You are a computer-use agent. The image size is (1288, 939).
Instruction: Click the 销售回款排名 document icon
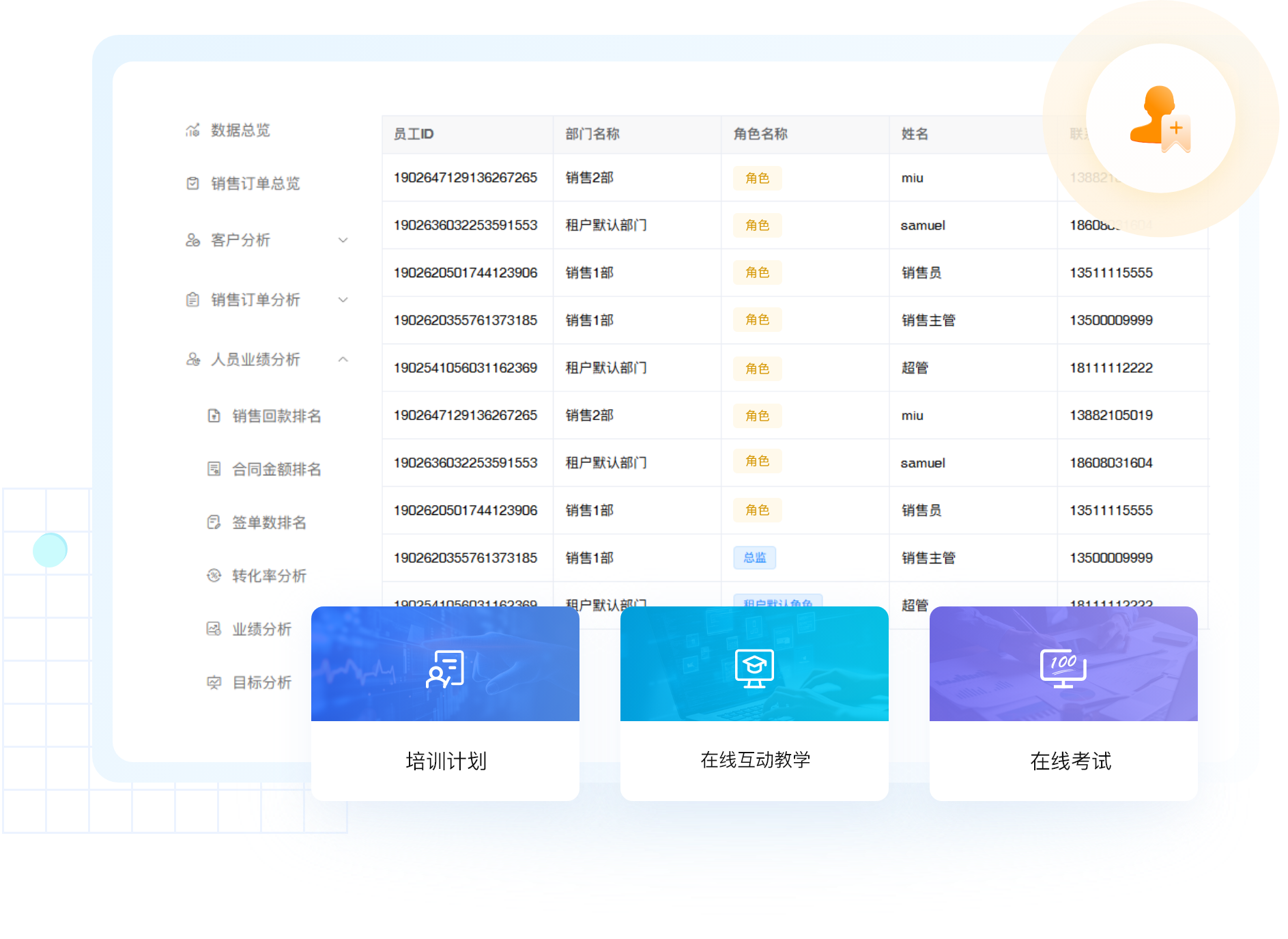pos(214,415)
